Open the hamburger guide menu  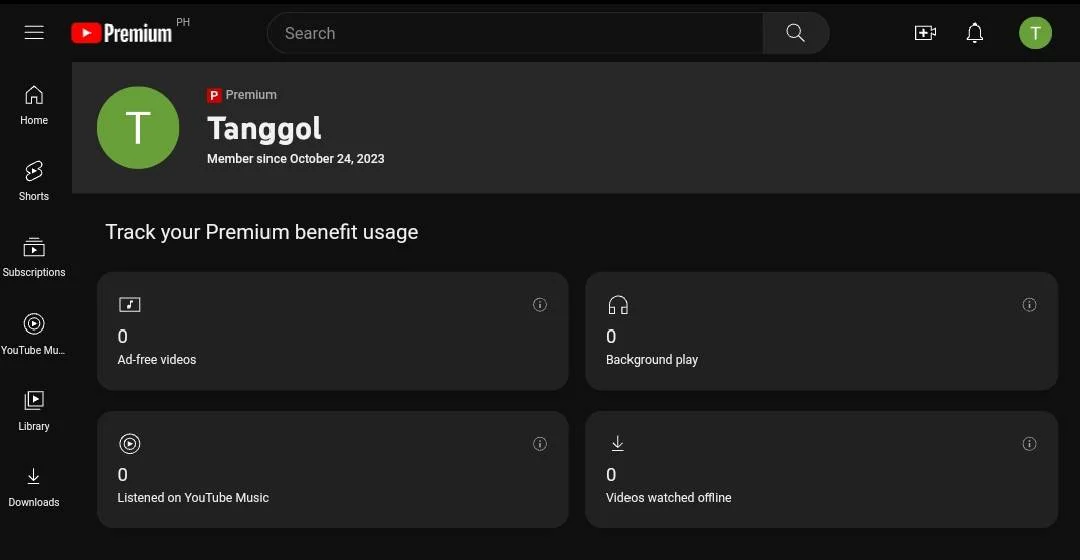point(34,32)
